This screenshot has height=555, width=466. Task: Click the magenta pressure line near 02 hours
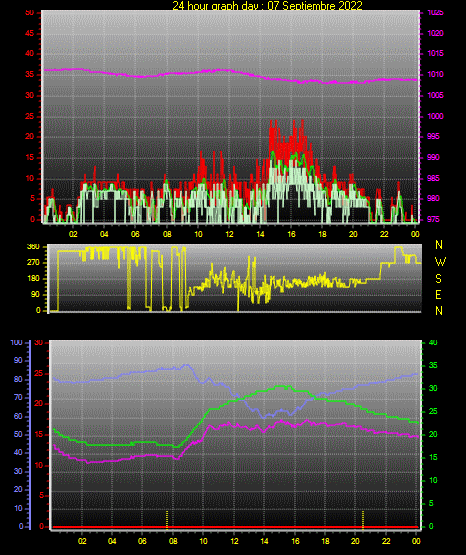tap(73, 69)
